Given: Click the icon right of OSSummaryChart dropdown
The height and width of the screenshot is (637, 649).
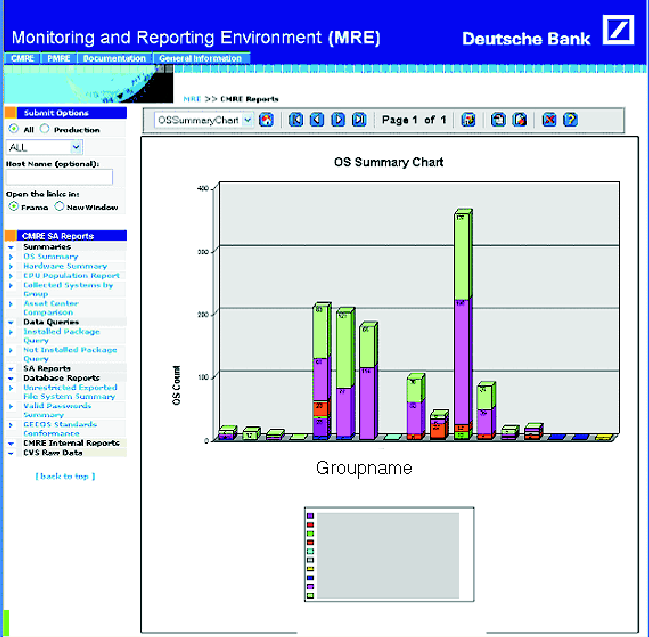Looking at the screenshot, I should tap(266, 120).
